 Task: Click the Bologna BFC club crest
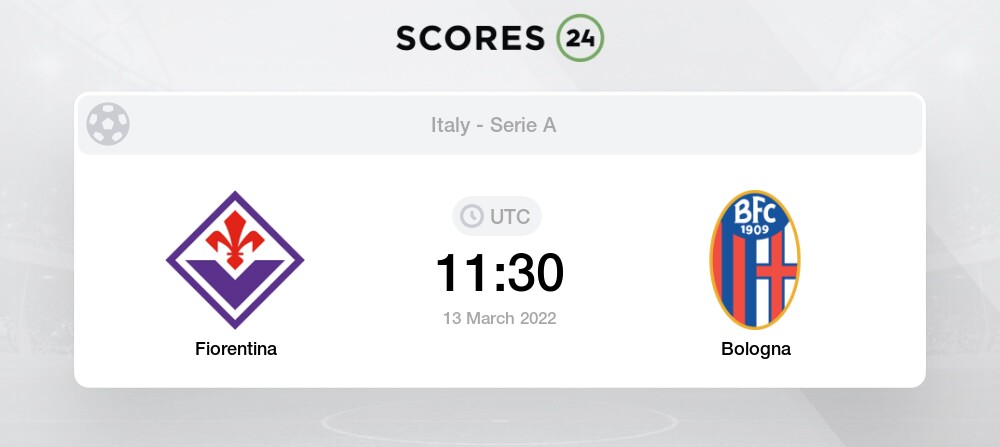point(755,260)
